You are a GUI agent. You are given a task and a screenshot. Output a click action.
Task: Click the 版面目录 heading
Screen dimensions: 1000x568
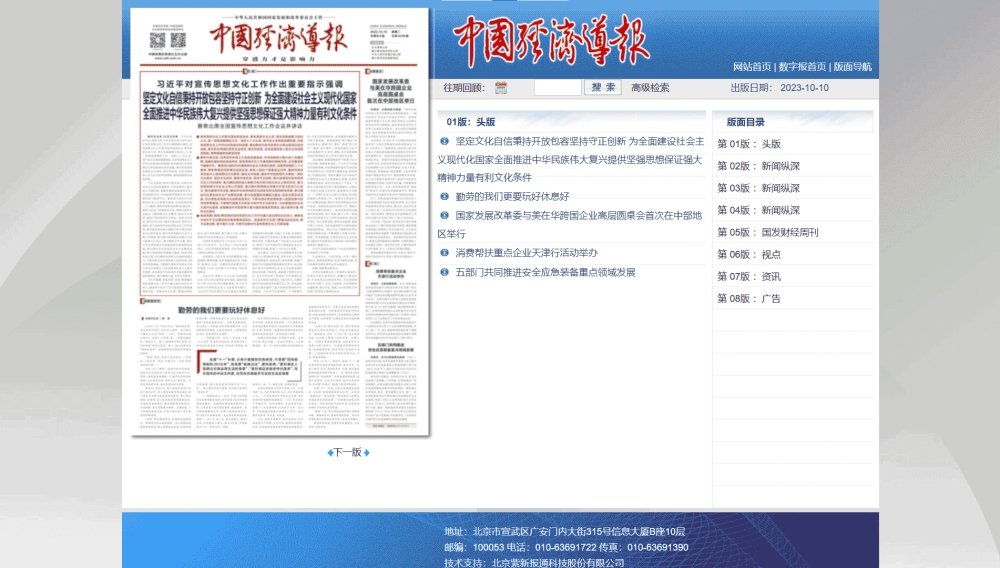pyautogui.click(x=746, y=122)
